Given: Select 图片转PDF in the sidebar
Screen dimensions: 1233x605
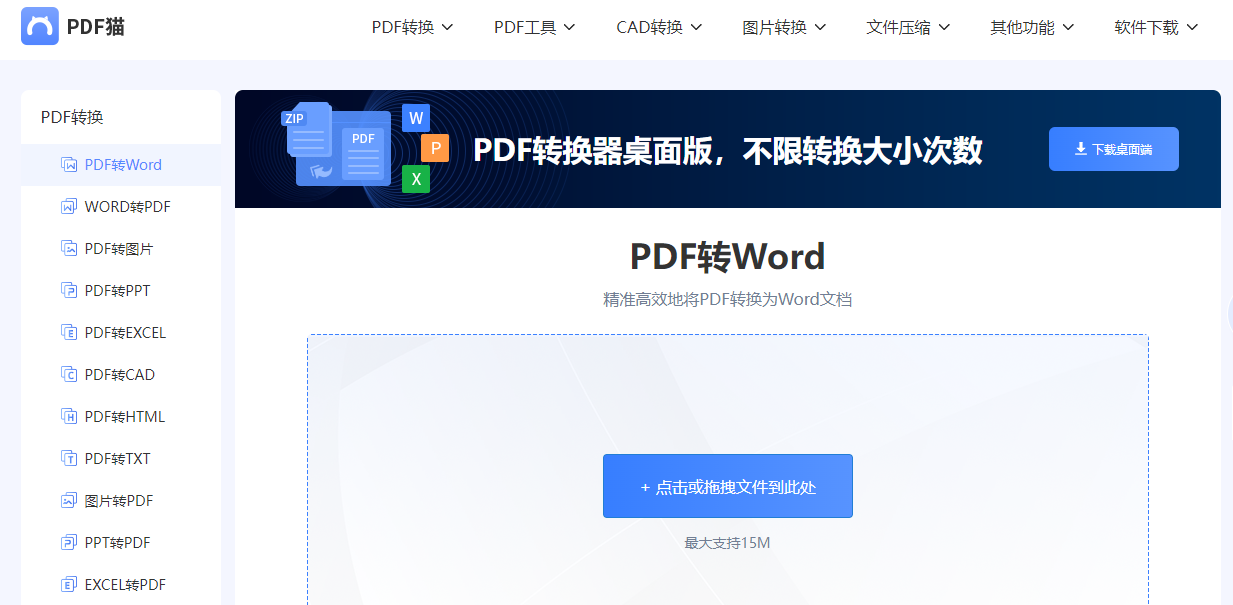Looking at the screenshot, I should click(121, 501).
